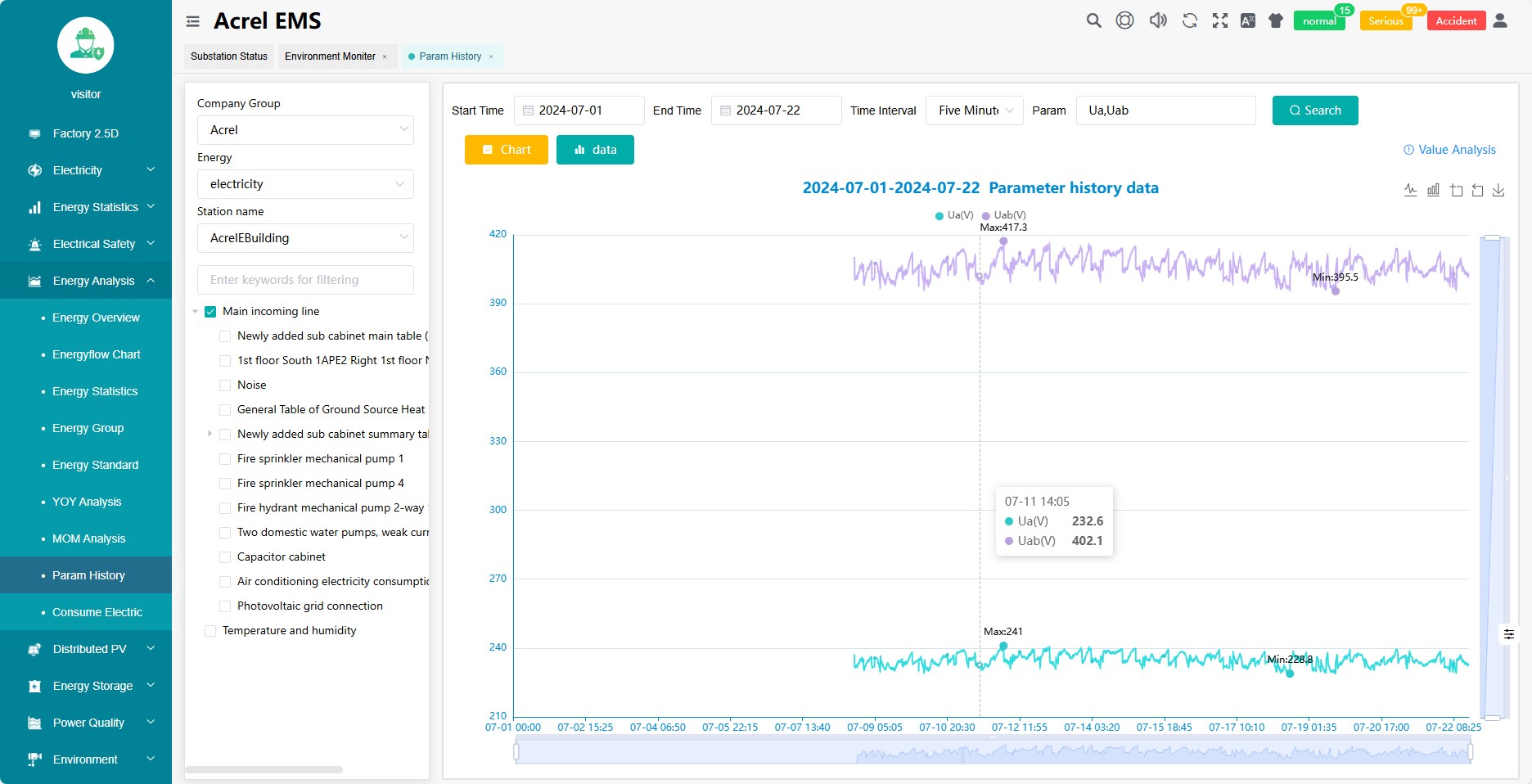Image resolution: width=1532 pixels, height=784 pixels.
Task: Switch to the Environment Moniter tab
Action: [x=330, y=56]
